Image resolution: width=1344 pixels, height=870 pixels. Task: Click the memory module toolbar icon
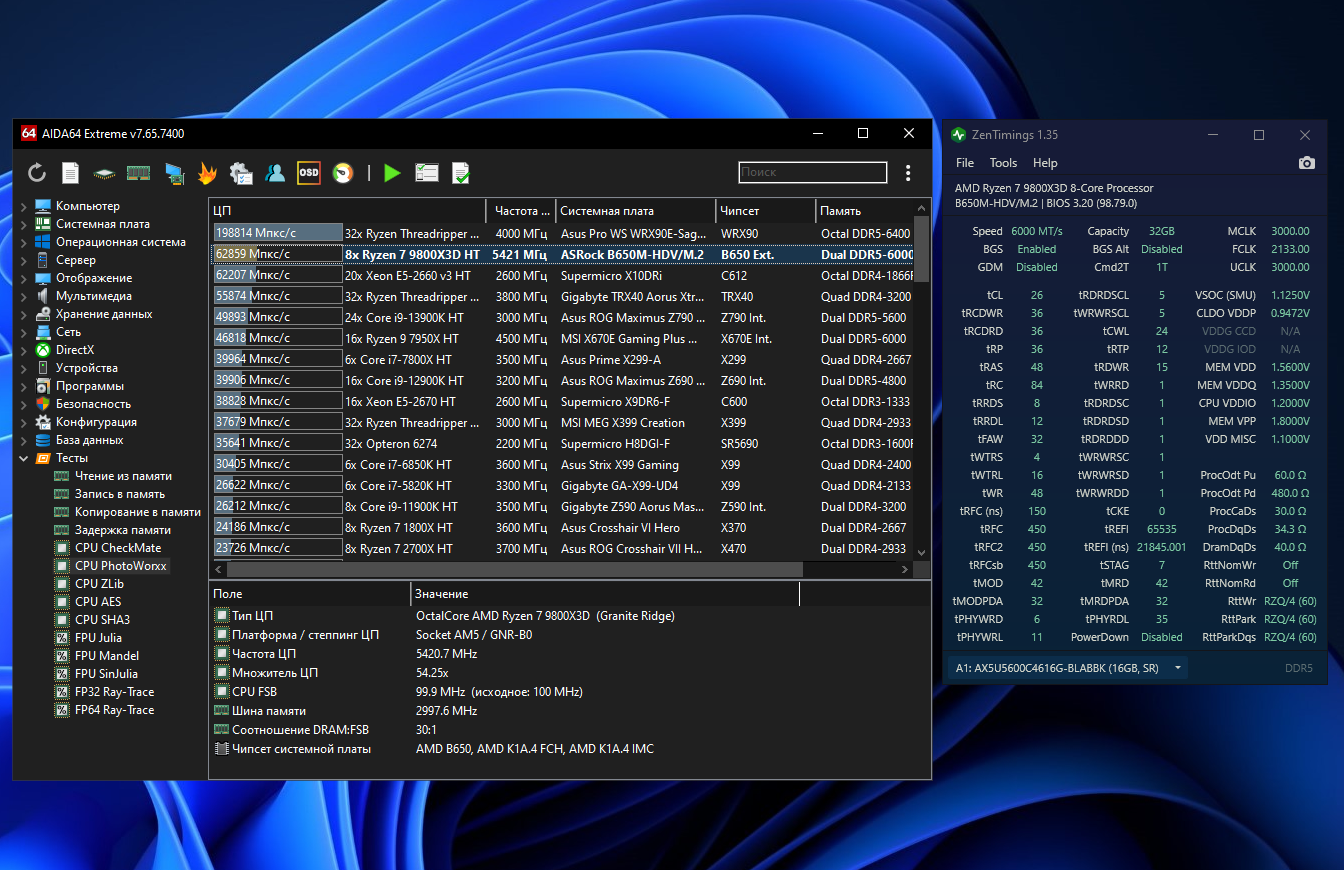pyautogui.click(x=138, y=173)
